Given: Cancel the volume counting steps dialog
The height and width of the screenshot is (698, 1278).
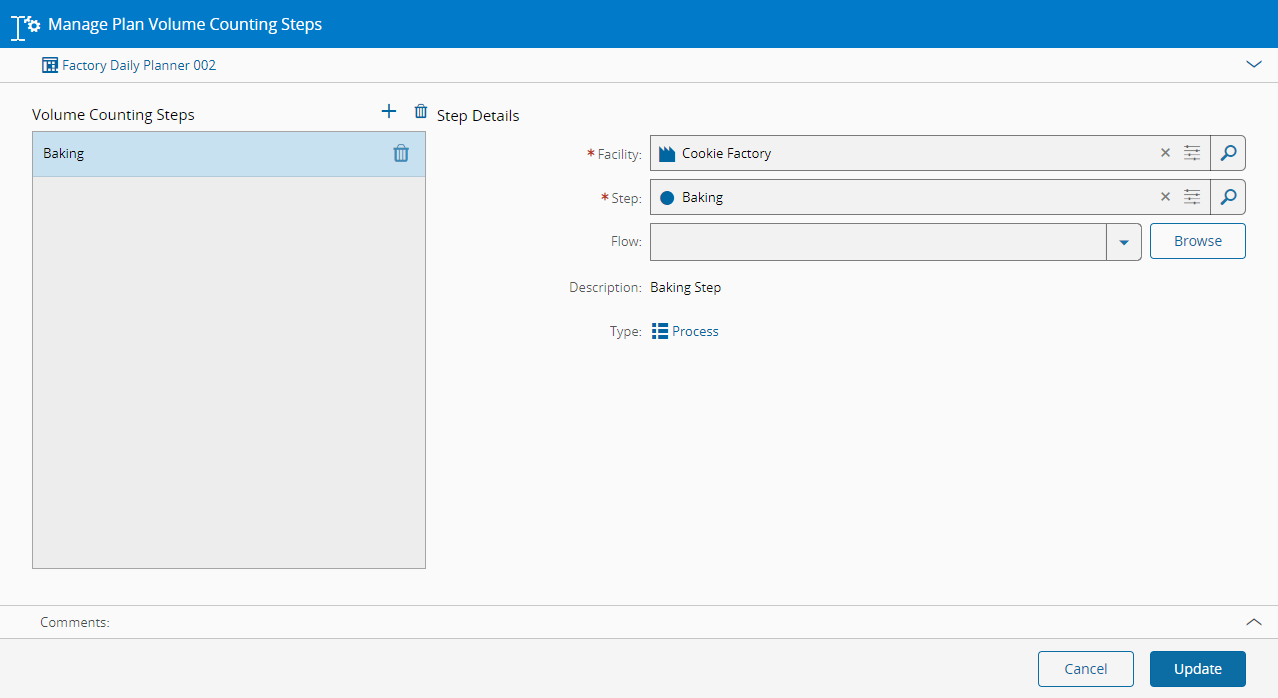Looking at the screenshot, I should coord(1085,669).
